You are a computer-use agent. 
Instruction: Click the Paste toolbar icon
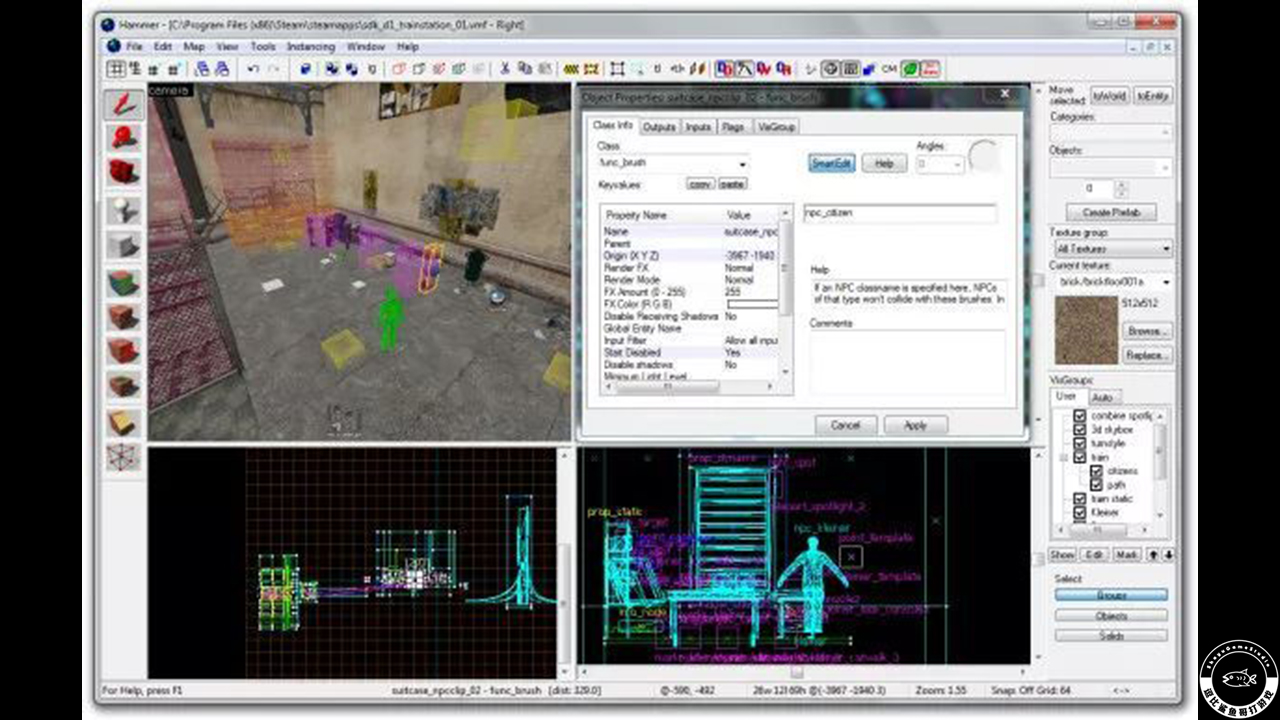[x=543, y=69]
